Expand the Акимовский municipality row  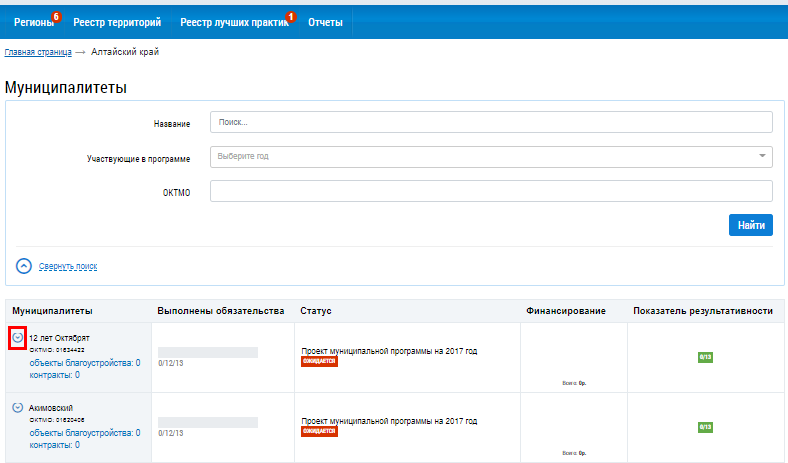pos(18,408)
